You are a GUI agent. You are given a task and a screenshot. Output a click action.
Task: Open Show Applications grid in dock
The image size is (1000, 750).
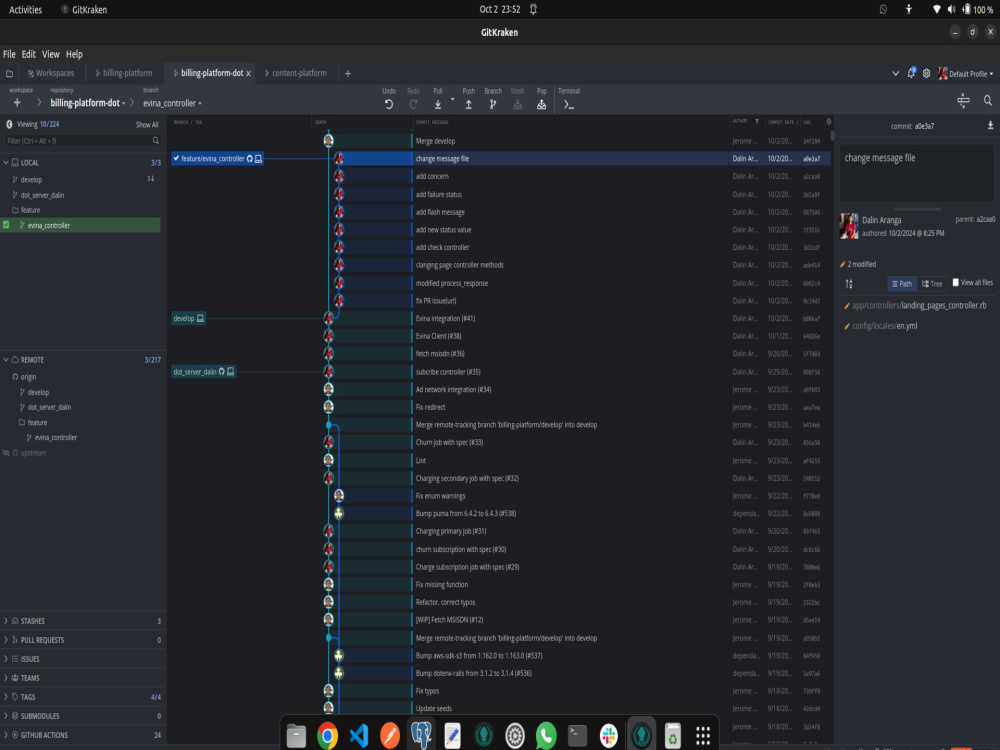pyautogui.click(x=703, y=736)
